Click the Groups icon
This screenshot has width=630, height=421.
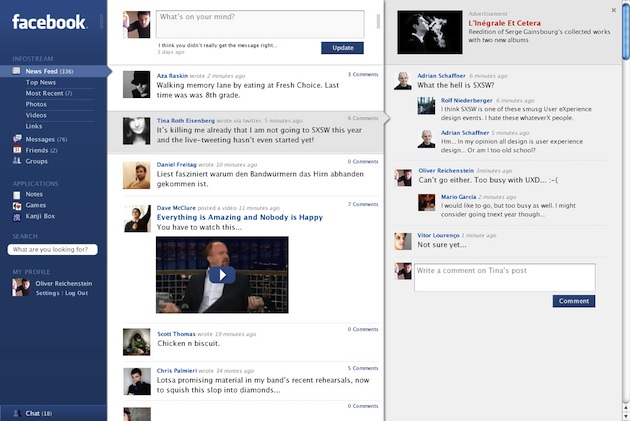[17, 161]
